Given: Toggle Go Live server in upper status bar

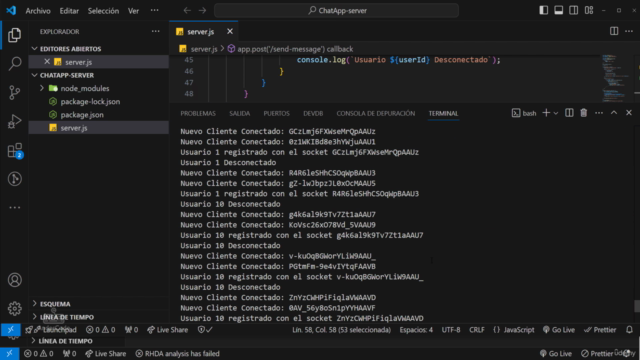Looking at the screenshot, I should (559, 330).
